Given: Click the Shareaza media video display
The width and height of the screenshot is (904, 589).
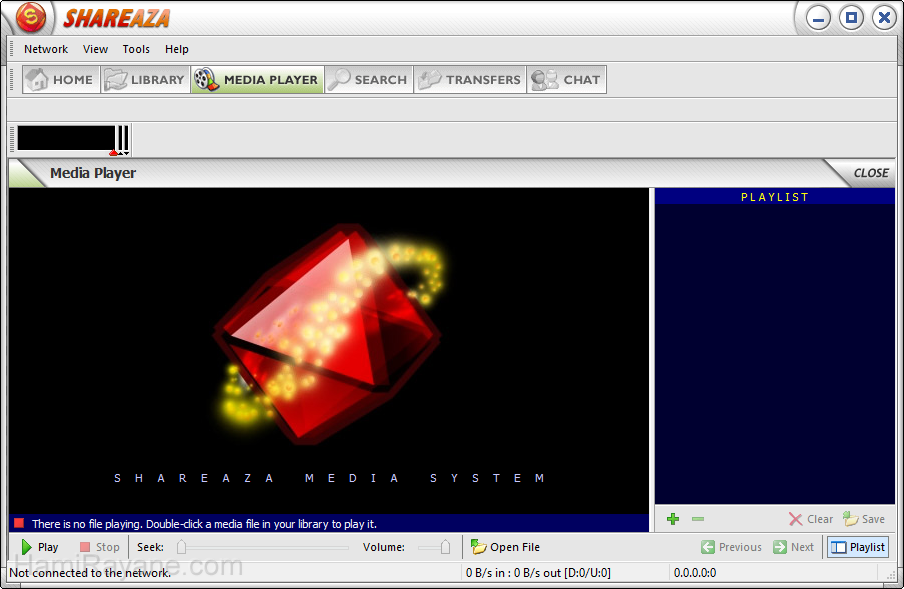Looking at the screenshot, I should click(x=329, y=350).
